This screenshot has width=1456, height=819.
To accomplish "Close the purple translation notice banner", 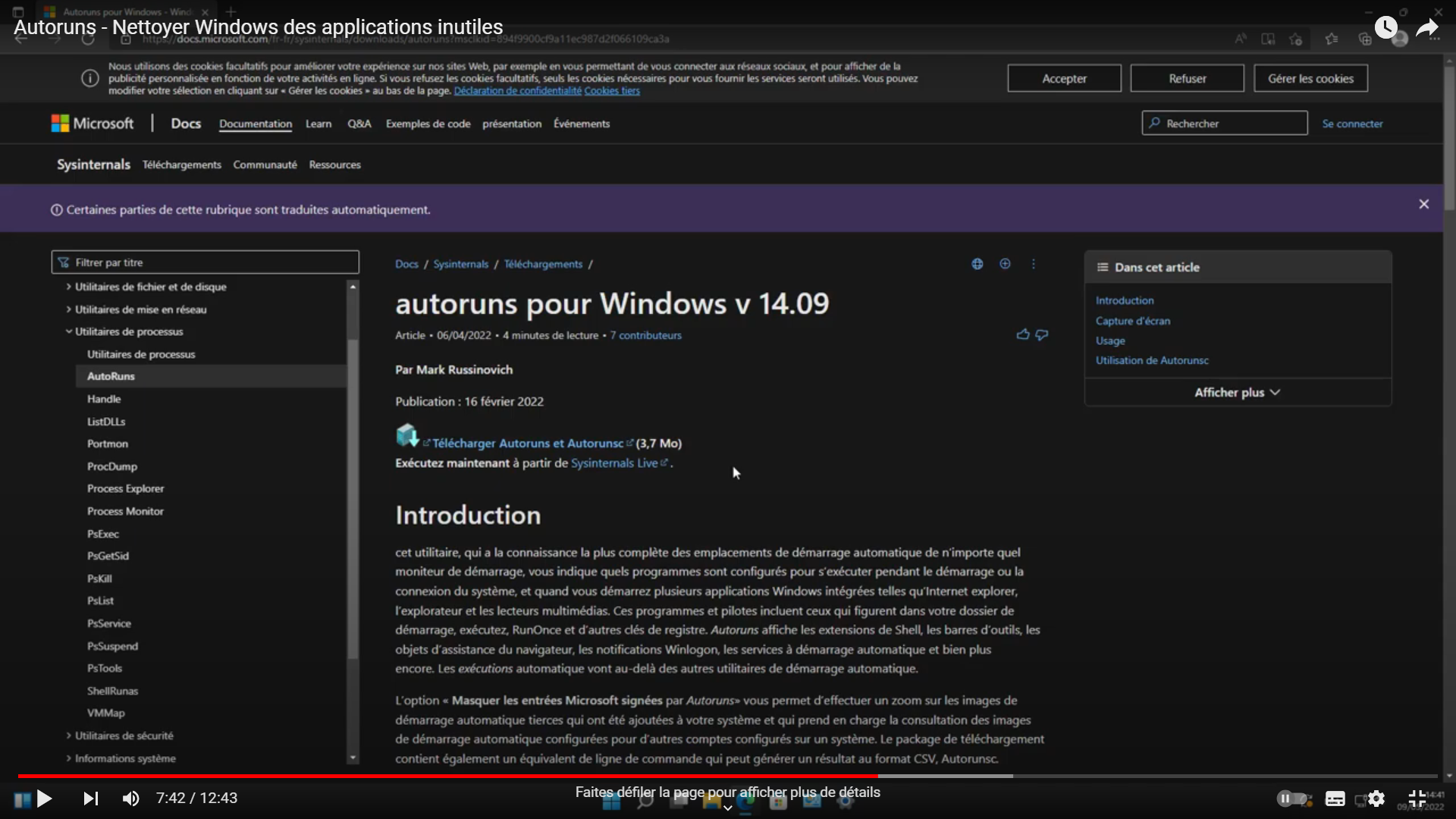I will (1423, 204).
